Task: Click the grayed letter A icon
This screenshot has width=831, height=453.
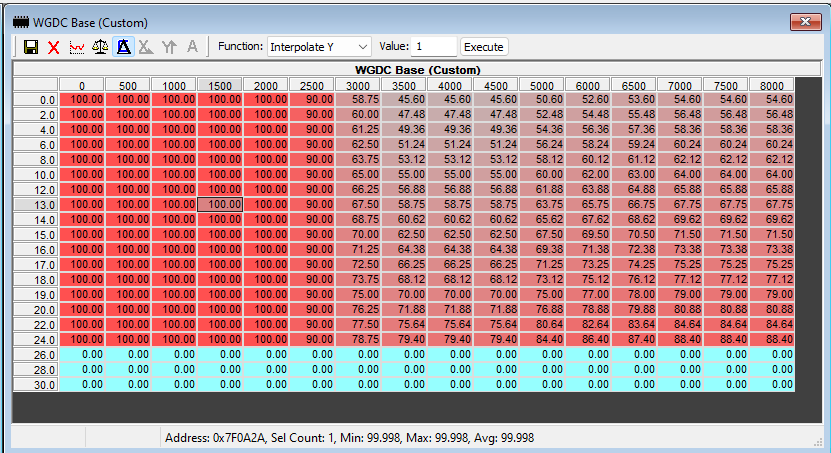Action: (192, 47)
